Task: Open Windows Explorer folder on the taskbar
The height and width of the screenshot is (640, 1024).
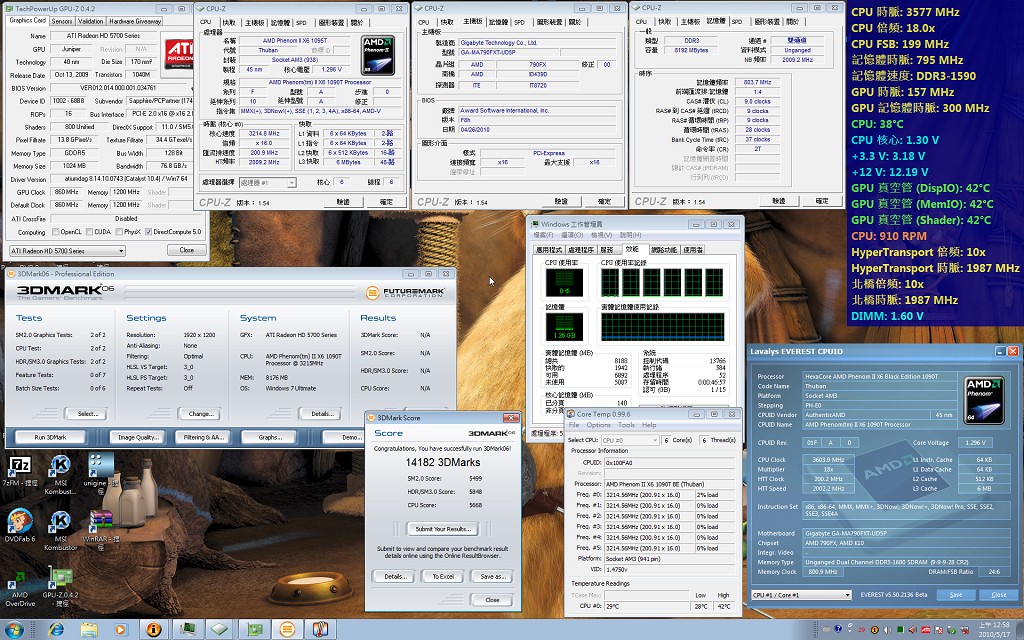Action: (89, 630)
